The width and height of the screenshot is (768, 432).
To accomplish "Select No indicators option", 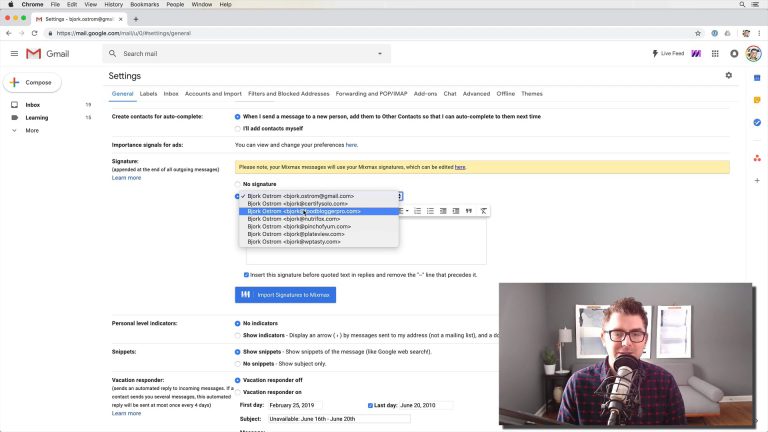I will (x=238, y=323).
